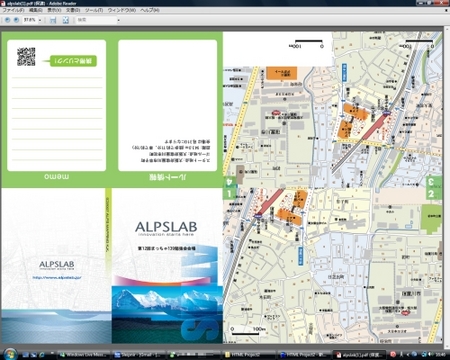Open the ヘルプ(H) menu

pos(150,10)
